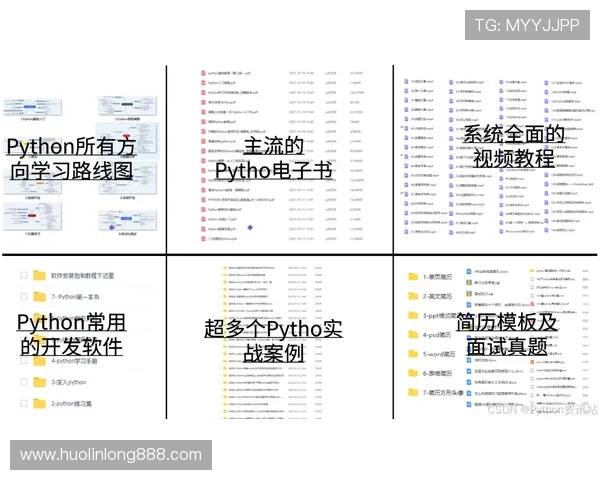Open the 1.Python基础入门 mind map thumbnail
The image size is (600, 480).
click(x=33, y=107)
